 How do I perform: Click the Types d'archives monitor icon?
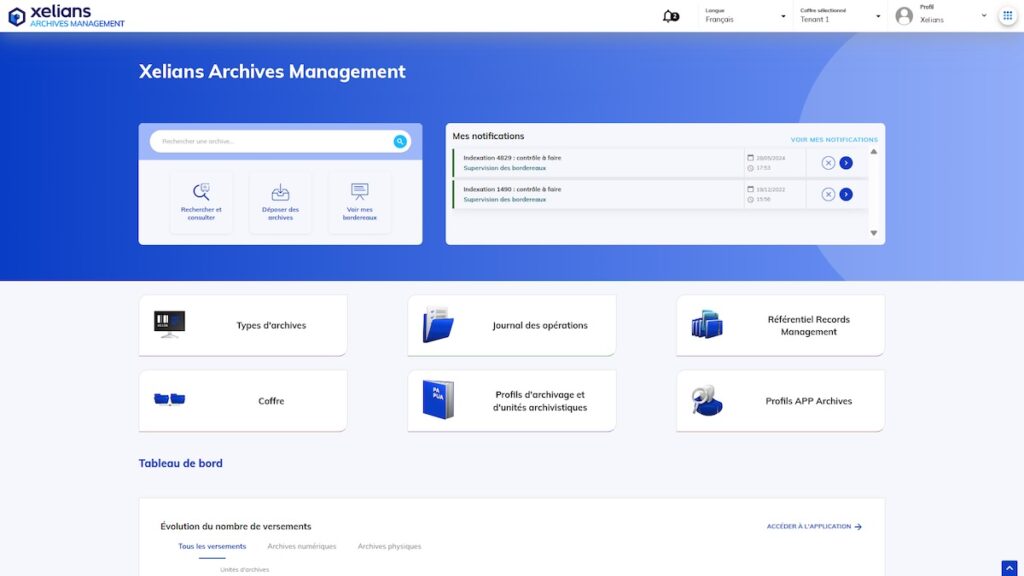pos(169,325)
